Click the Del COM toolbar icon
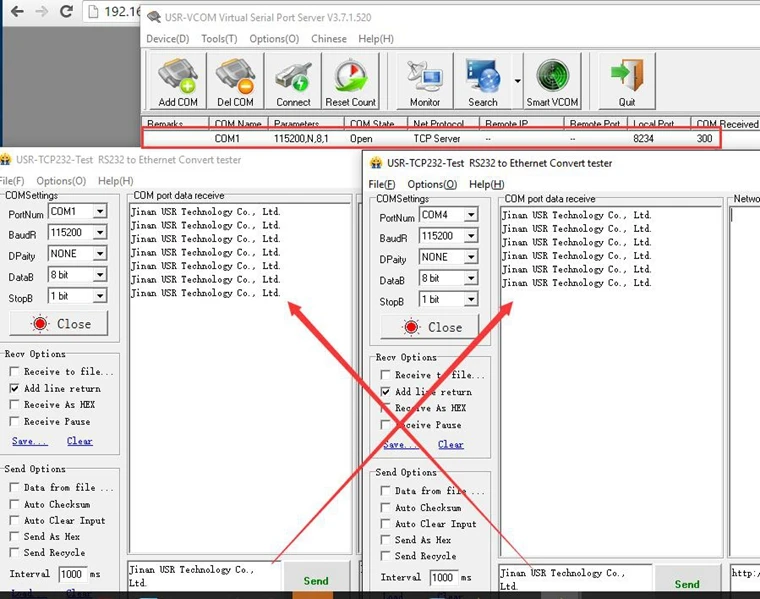Image resolution: width=760 pixels, height=599 pixels. (x=235, y=81)
